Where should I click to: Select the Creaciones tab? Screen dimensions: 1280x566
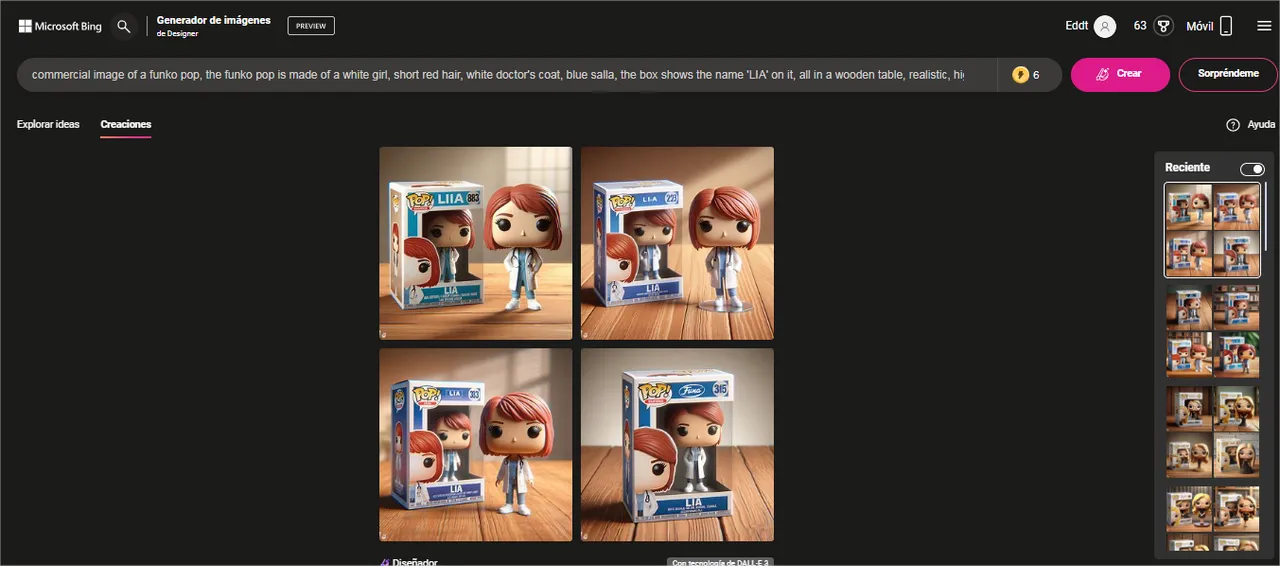tap(126, 125)
